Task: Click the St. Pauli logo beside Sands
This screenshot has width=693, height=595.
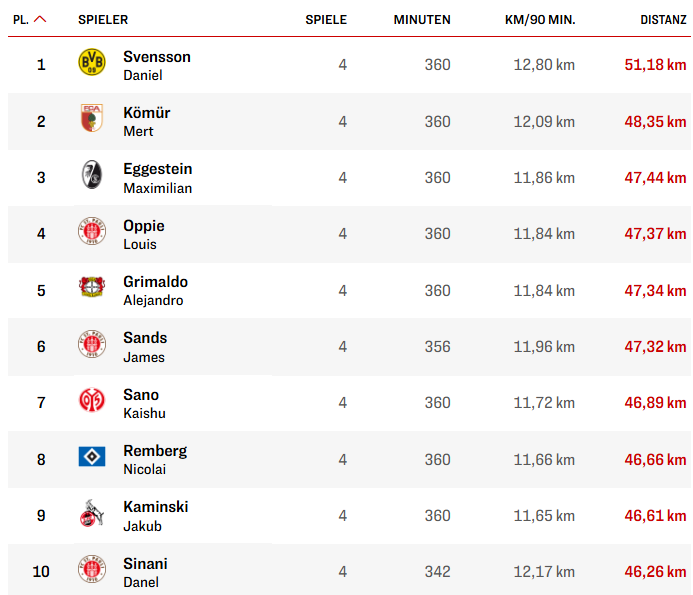Action: tap(91, 346)
